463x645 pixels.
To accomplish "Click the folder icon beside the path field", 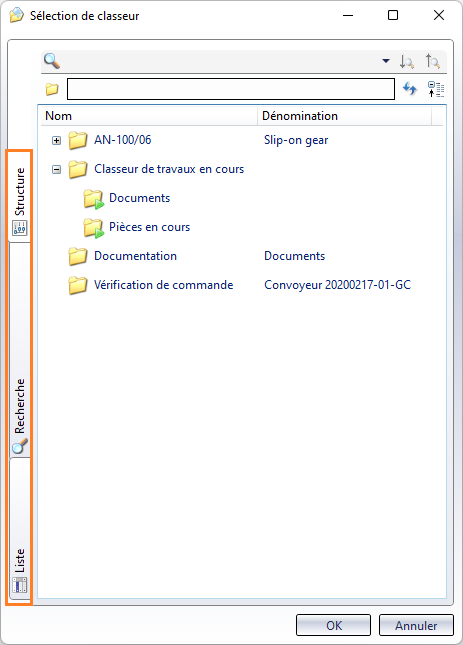I will coord(52,89).
